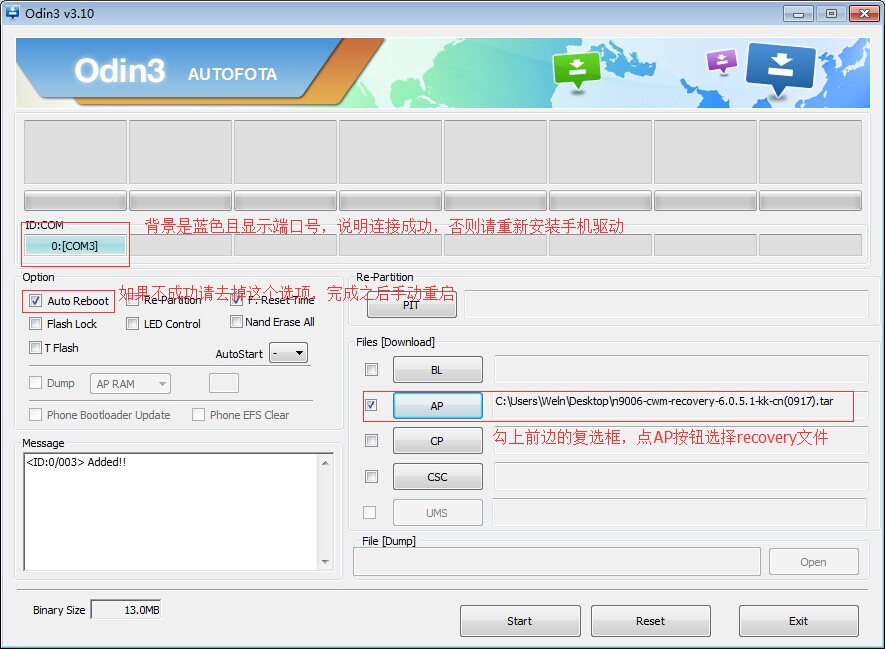Image resolution: width=885 pixels, height=649 pixels.
Task: Click Start to begin flashing
Action: (520, 621)
